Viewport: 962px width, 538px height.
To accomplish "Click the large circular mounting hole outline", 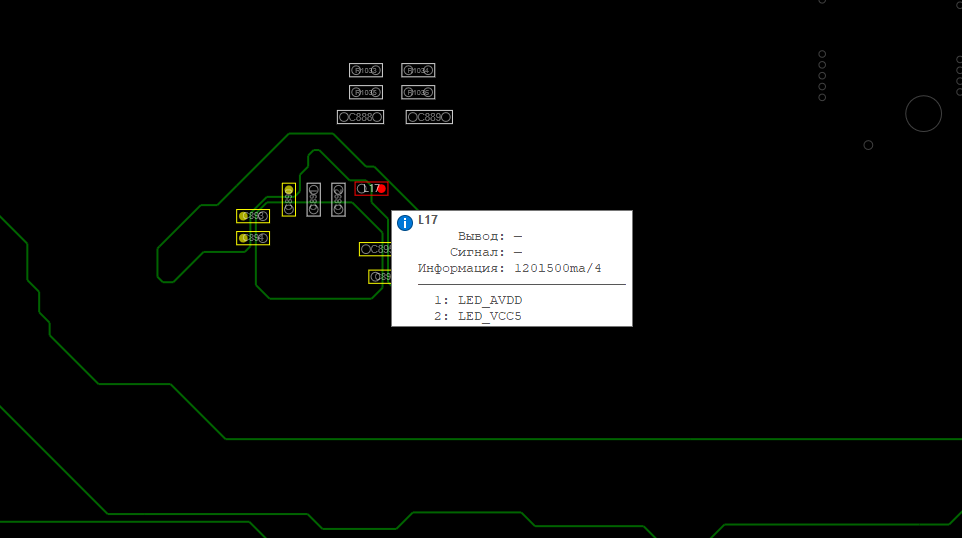I will (x=923, y=113).
